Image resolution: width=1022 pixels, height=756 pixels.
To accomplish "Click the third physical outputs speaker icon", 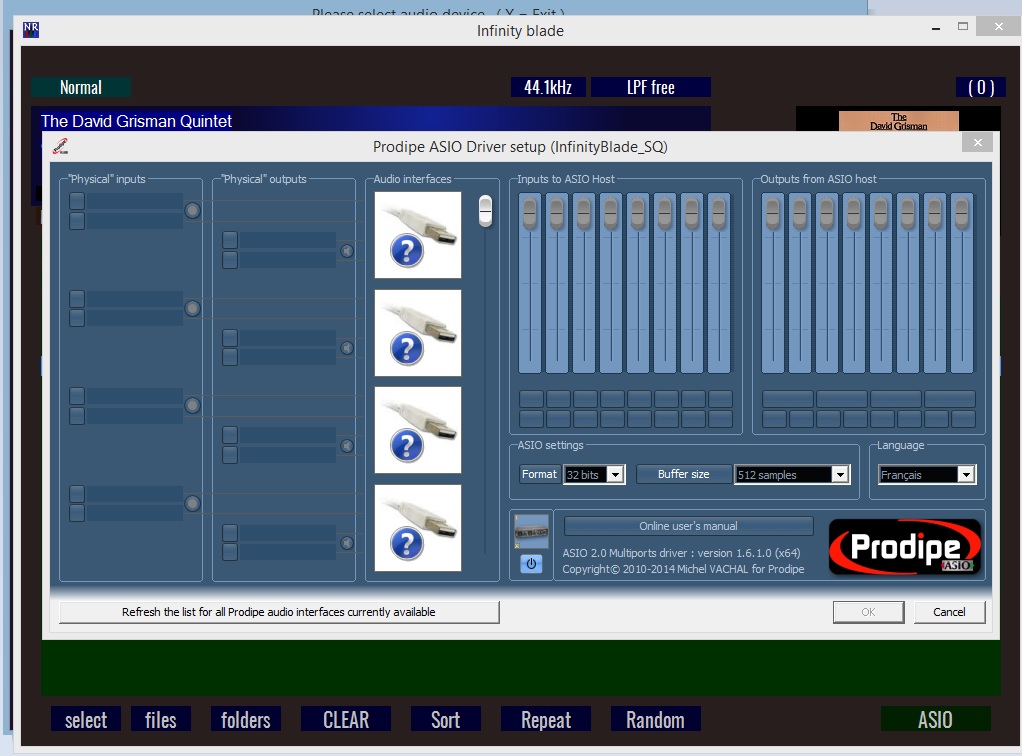I will coord(347,446).
